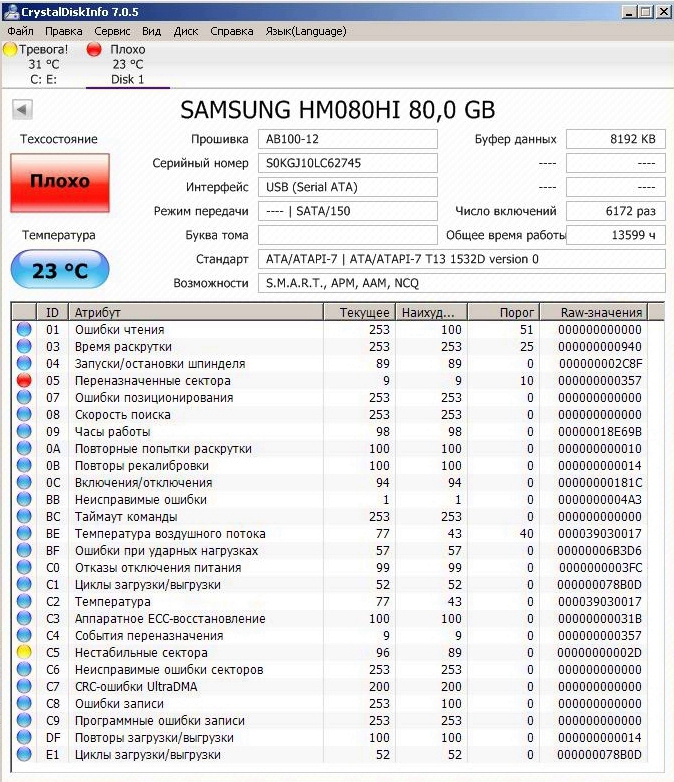Viewport: 674px width, 782px height.
Task: Select the Таймаут команды row
Action: click(x=329, y=516)
